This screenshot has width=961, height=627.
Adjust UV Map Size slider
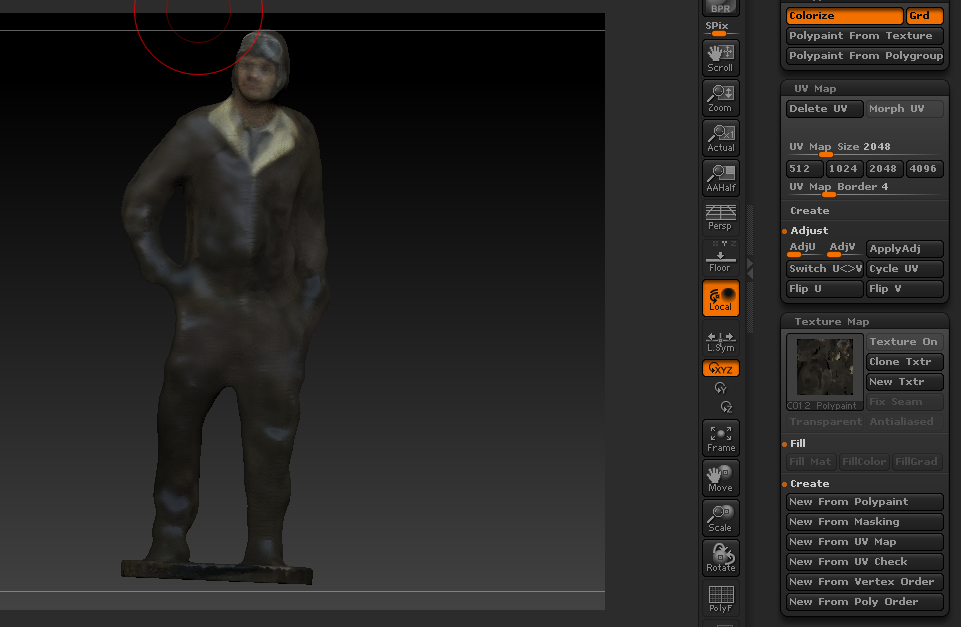pyautogui.click(x=864, y=148)
